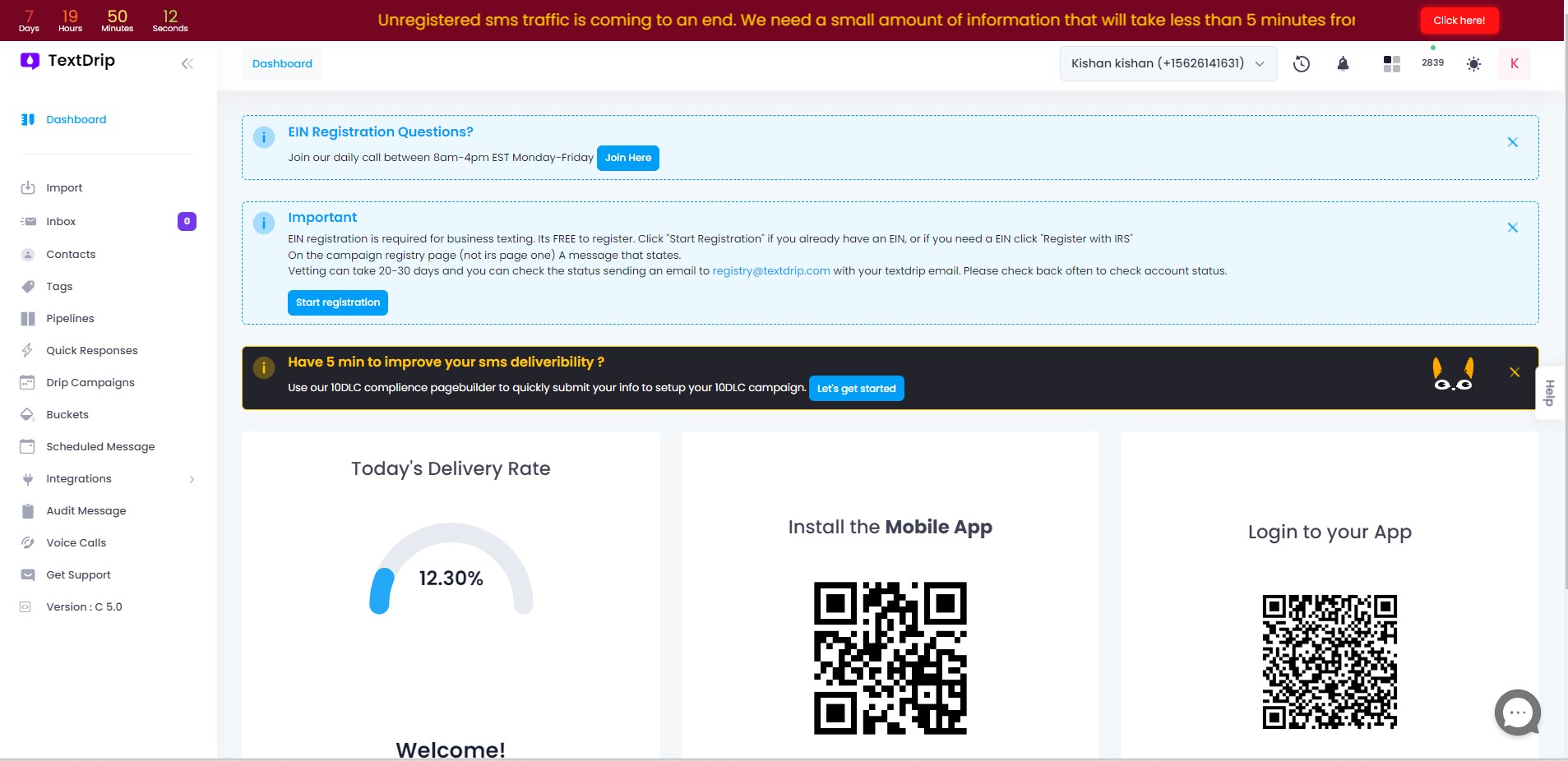
Task: Open the history clock icon
Action: [1301, 64]
